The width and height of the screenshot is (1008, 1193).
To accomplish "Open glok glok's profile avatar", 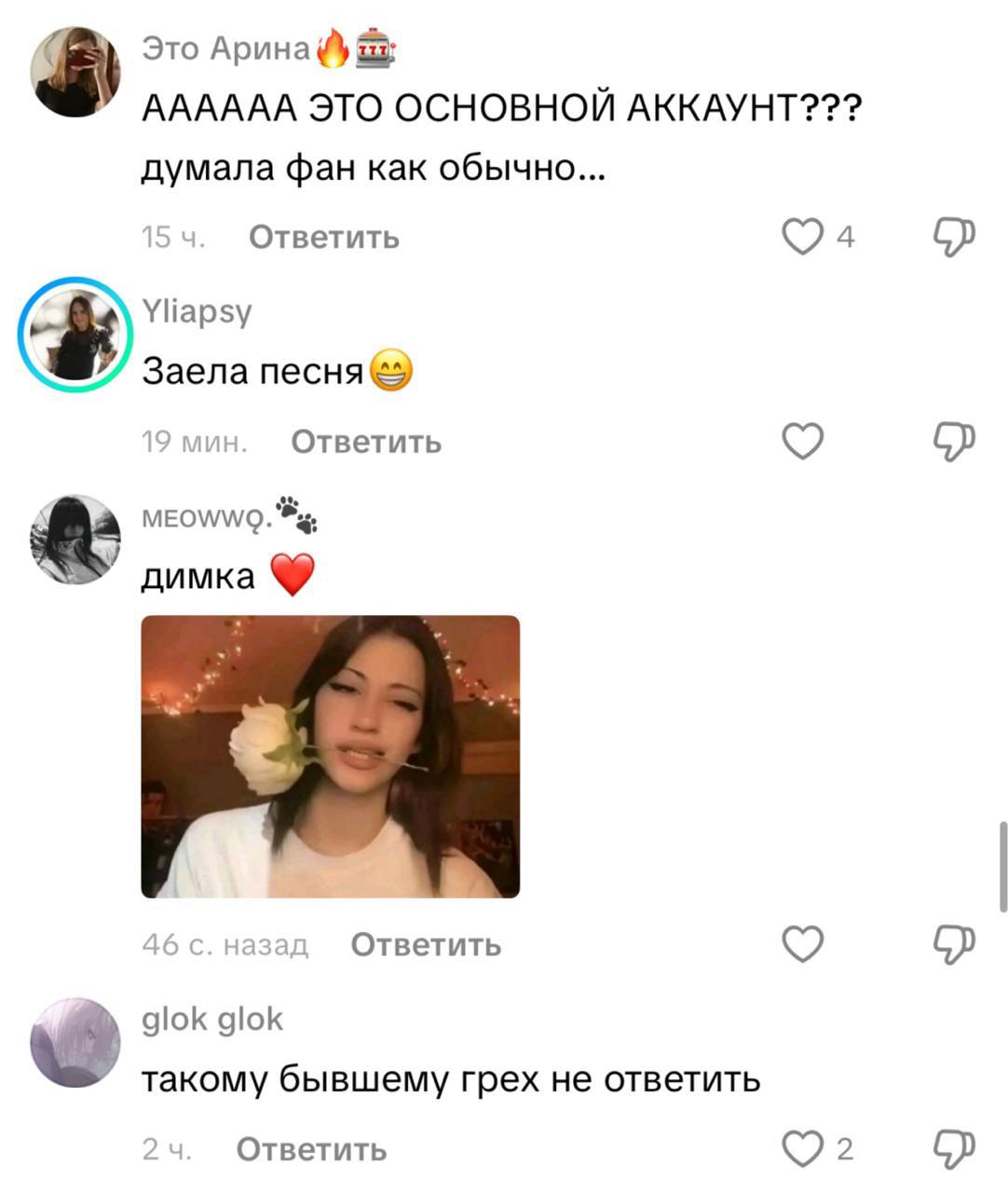I will point(75,1043).
